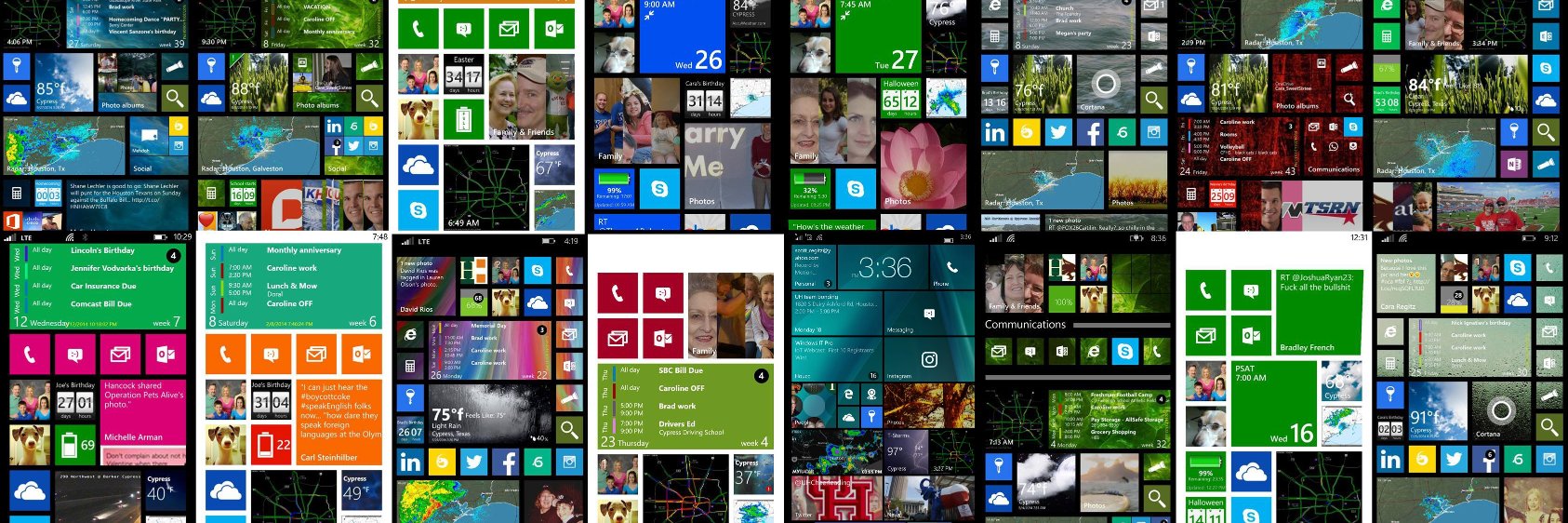The height and width of the screenshot is (523, 1568).
Task: Open the purple OneNote tile
Action: click(x=1514, y=165)
